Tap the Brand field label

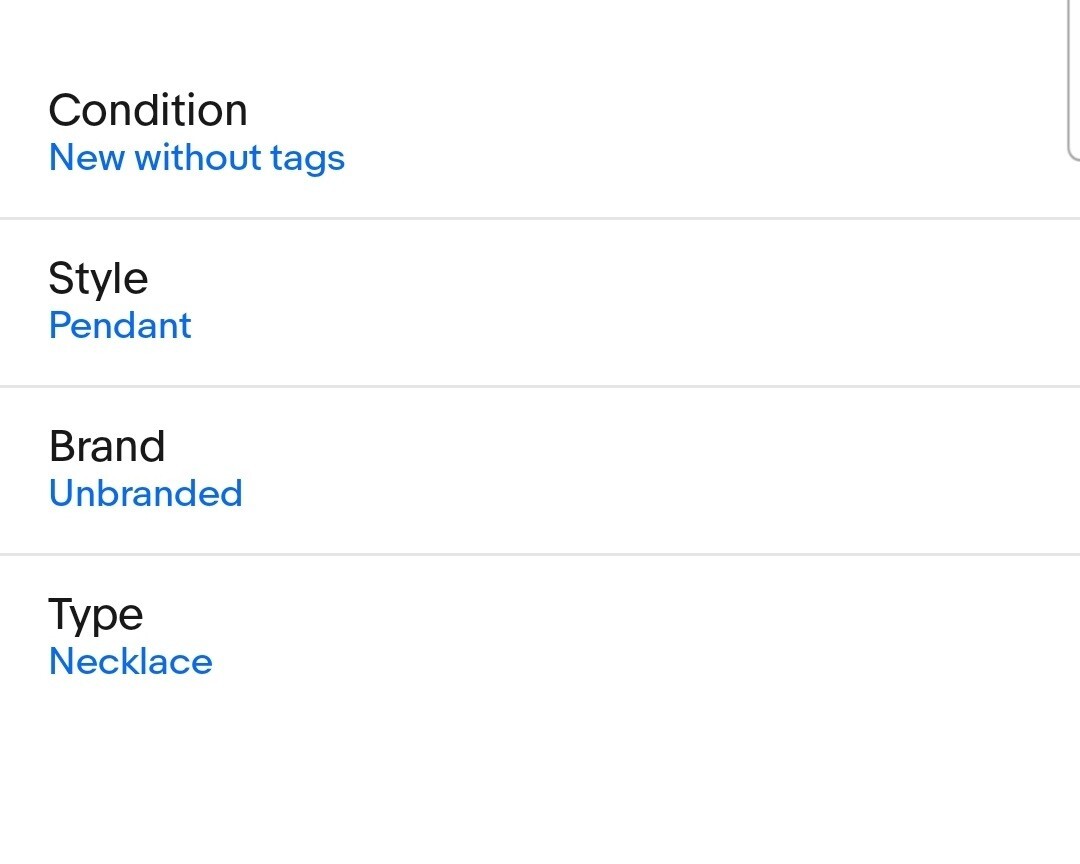(107, 446)
